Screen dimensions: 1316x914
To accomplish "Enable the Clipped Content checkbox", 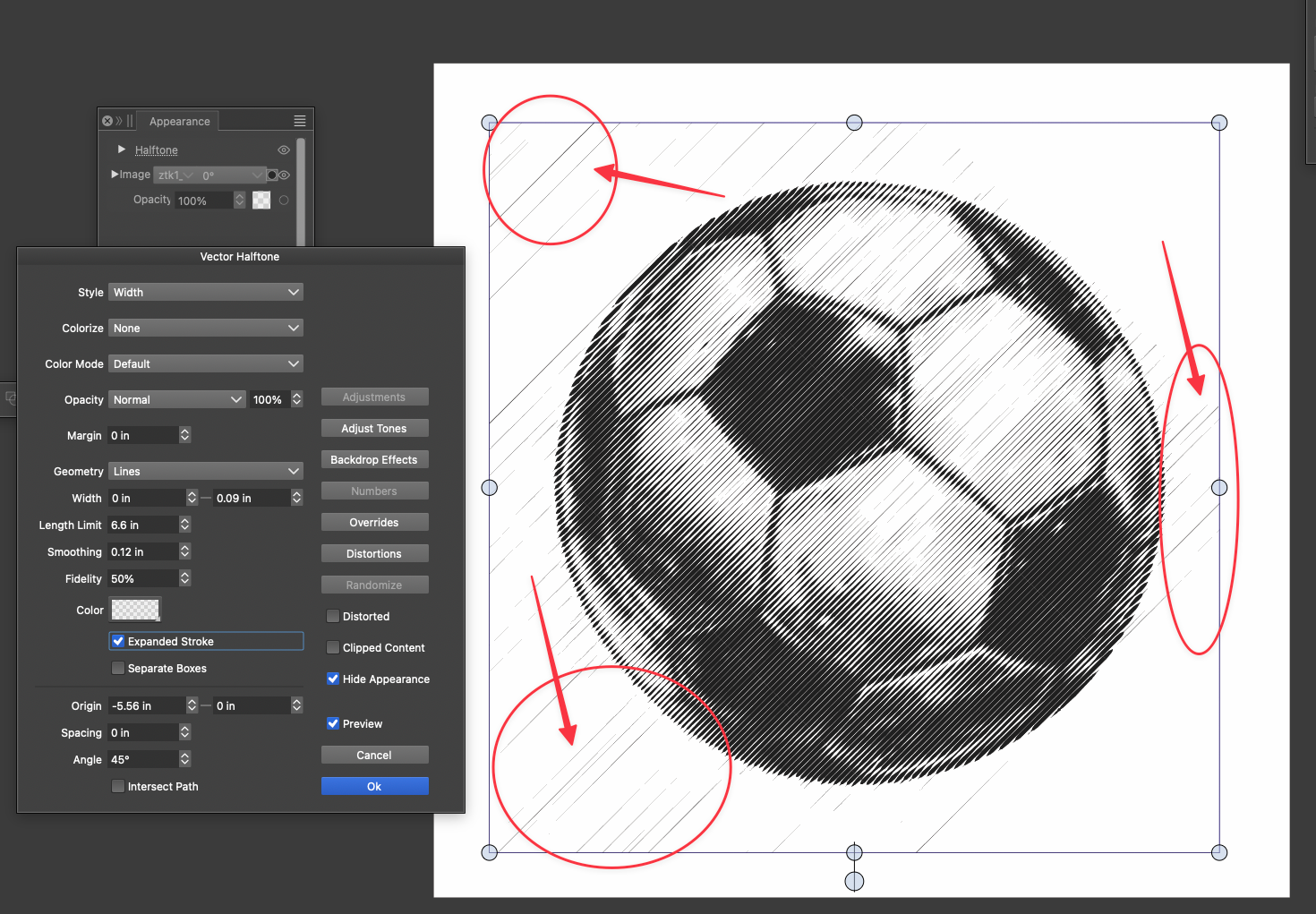I will (x=333, y=648).
